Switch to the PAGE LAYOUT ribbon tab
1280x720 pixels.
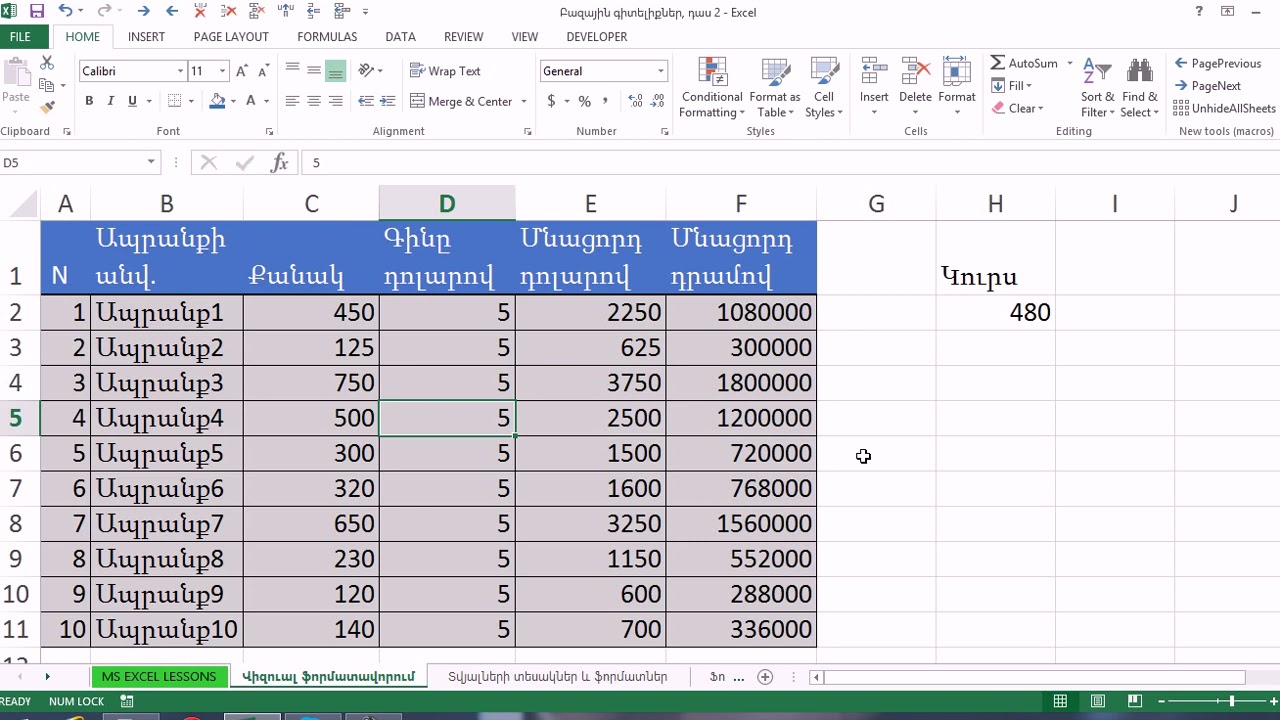click(231, 37)
